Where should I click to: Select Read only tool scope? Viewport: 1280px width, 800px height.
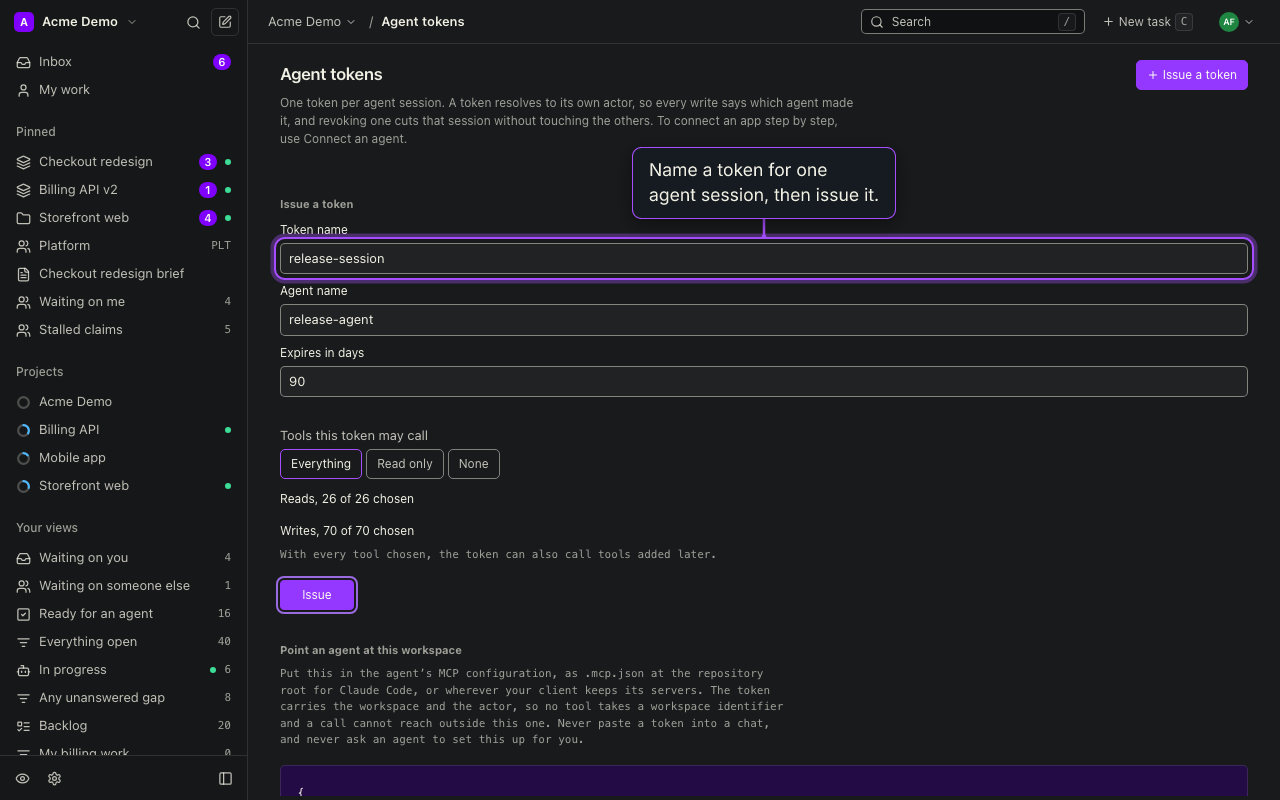coord(405,464)
